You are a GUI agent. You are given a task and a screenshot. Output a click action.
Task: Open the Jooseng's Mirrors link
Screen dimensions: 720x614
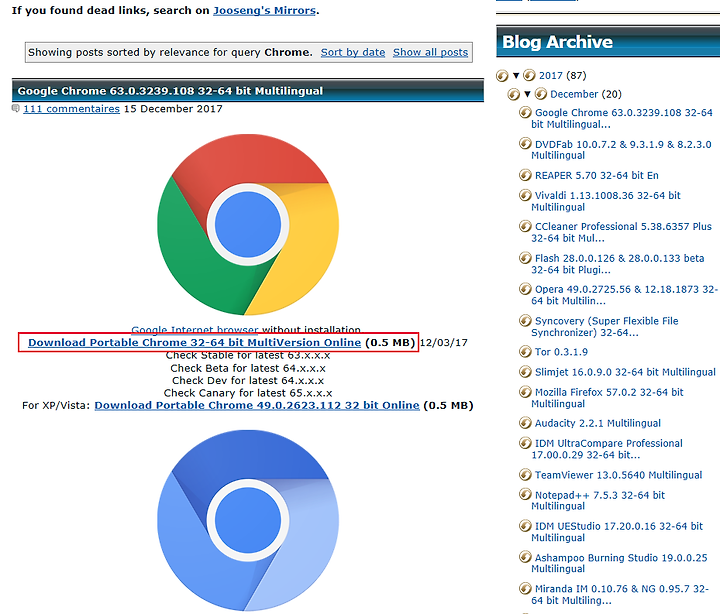pyautogui.click(x=264, y=11)
